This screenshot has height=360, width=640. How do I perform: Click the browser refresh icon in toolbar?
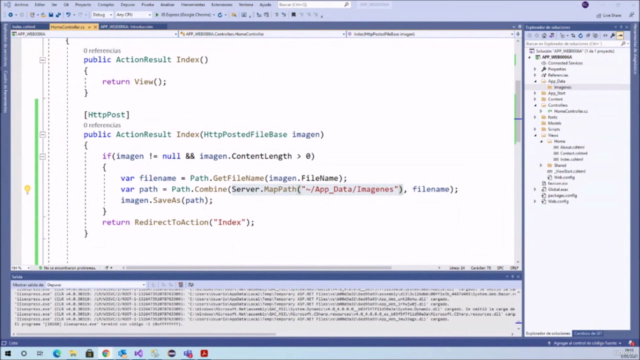tap(220, 15)
